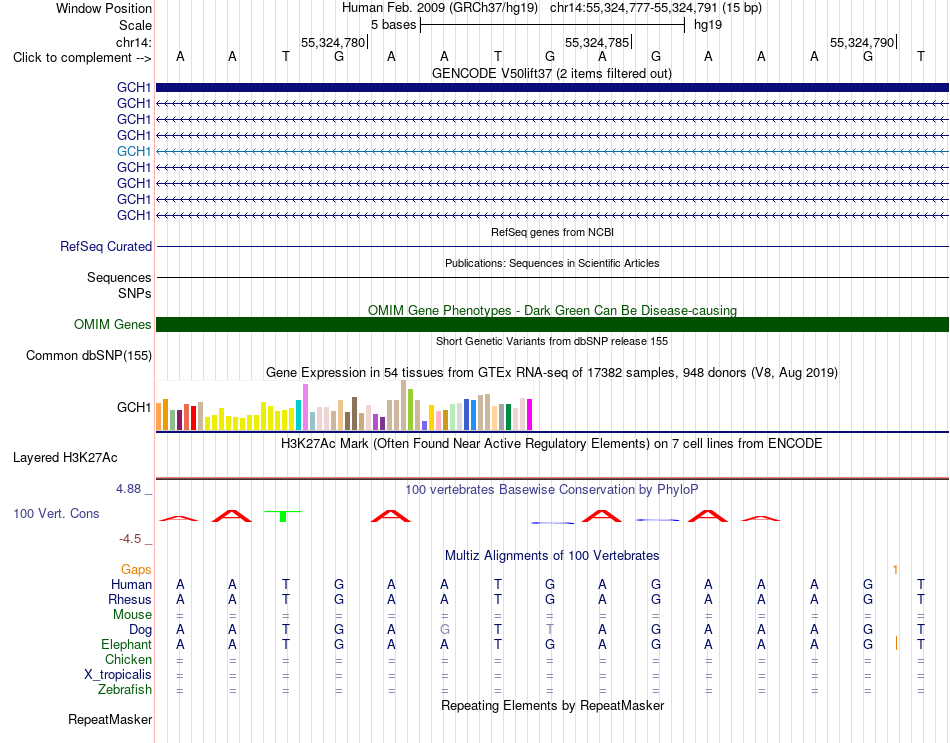This screenshot has height=743, width=950.
Task: Click the faded T mismatch in Dog row
Action: 550,630
